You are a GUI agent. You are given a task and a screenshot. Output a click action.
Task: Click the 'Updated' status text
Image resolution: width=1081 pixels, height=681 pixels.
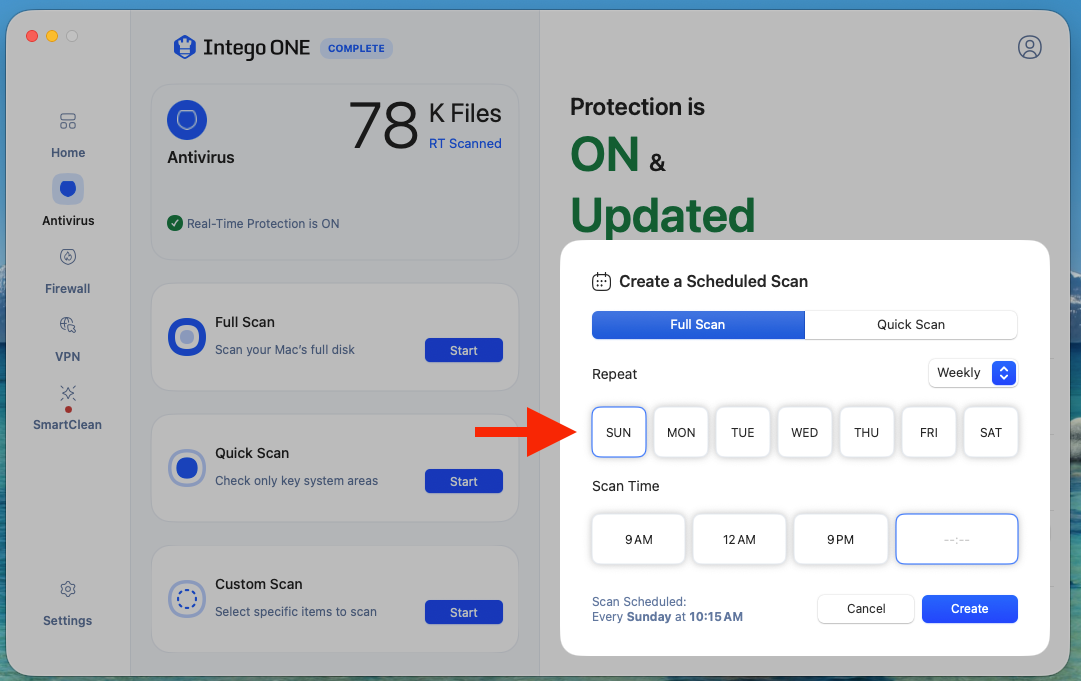pos(663,215)
